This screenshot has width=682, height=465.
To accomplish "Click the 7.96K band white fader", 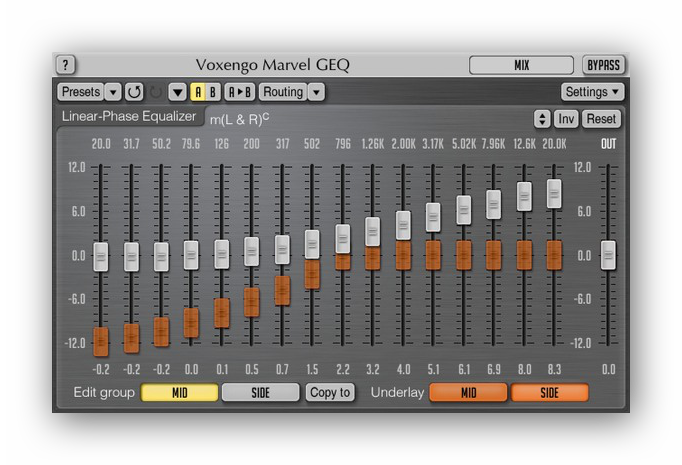I will click(494, 204).
